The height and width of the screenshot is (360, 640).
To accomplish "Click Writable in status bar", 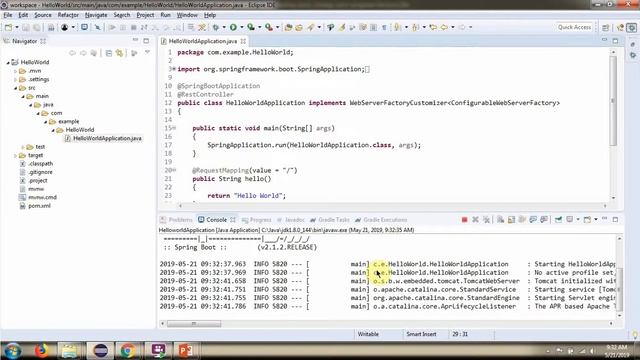I will [x=368, y=334].
